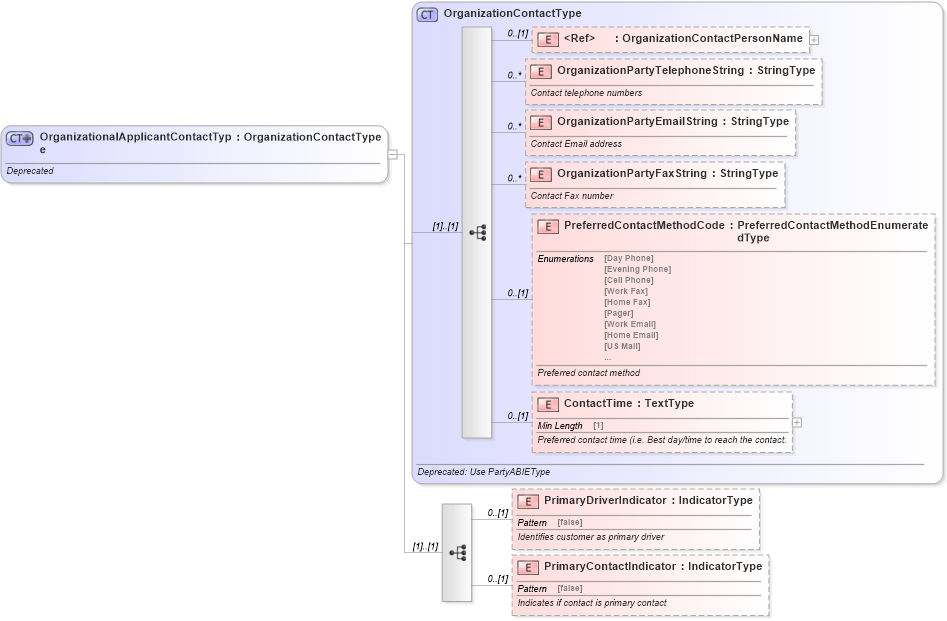The image size is (947, 621).
Task: Click the deprecation note 'Use PartyABIEType'
Action: click(x=480, y=471)
